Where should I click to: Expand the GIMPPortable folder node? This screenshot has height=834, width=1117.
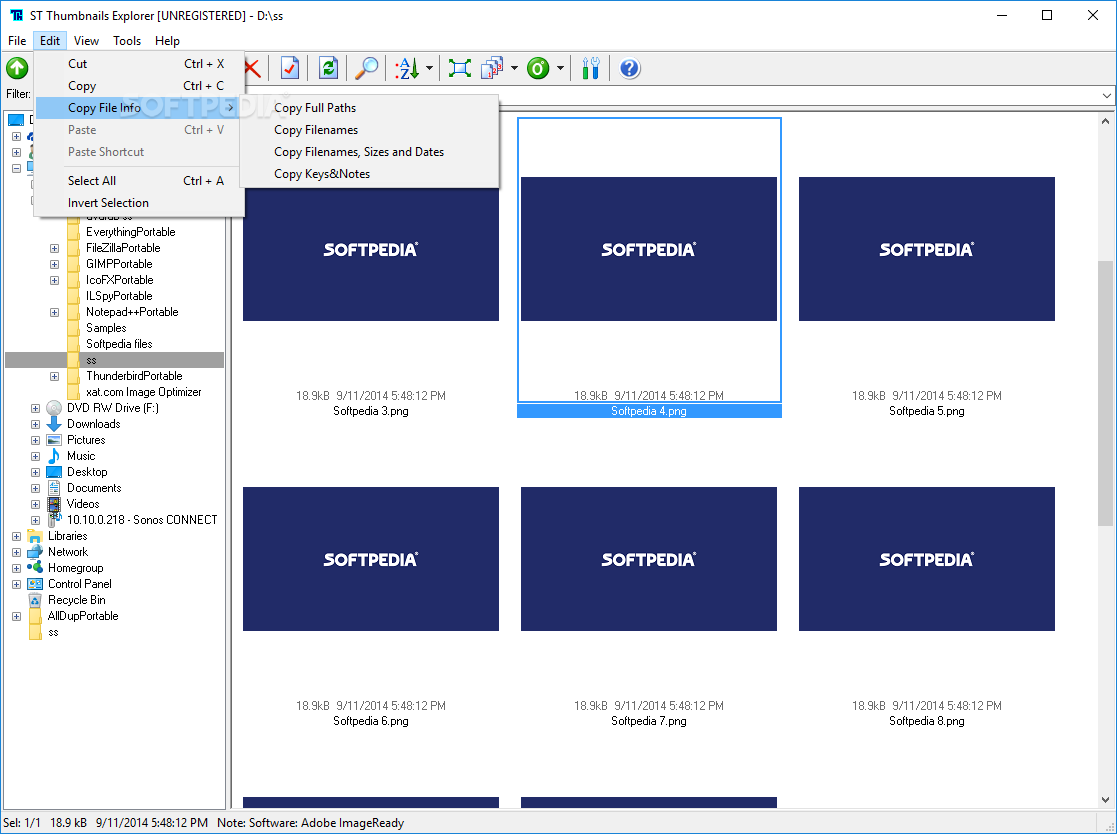54,264
